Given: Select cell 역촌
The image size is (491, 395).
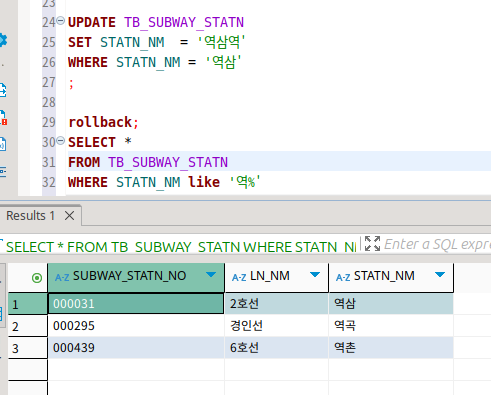Looking at the screenshot, I should (x=391, y=348).
